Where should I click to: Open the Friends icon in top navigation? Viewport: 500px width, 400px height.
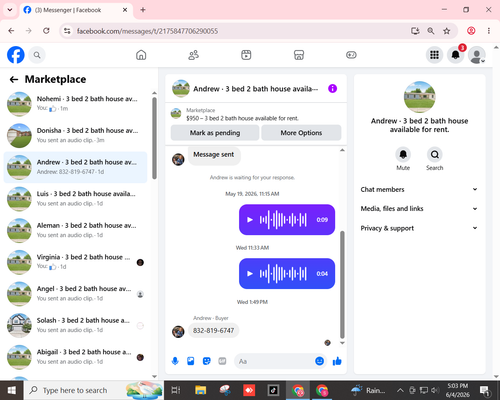click(194, 55)
